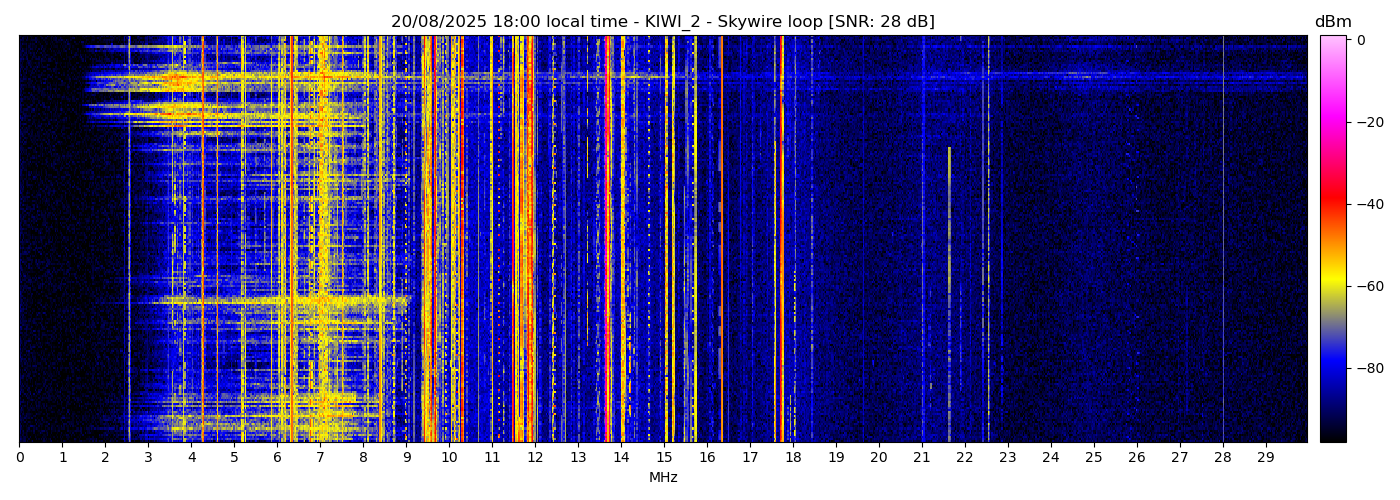This screenshot has height=500, width=1400.
Task: Pick the red region of the colorbar
Action: pyautogui.click(x=1333, y=204)
